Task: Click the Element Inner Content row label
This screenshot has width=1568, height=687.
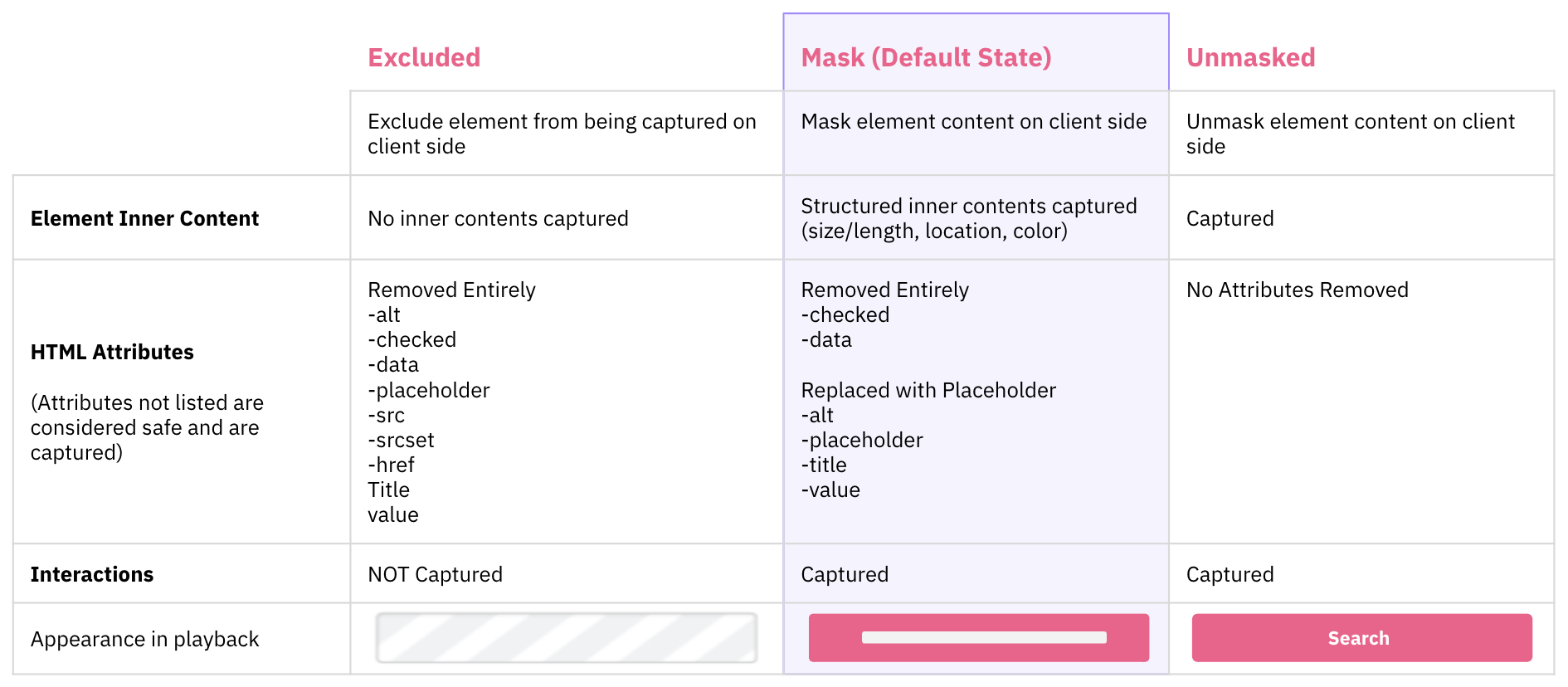Action: [144, 218]
